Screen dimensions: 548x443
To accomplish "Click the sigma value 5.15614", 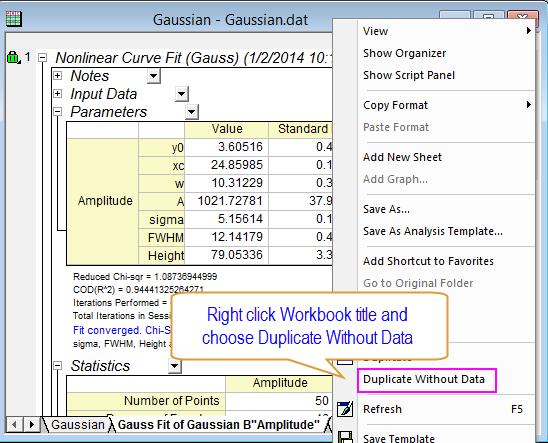I will click(226, 219).
